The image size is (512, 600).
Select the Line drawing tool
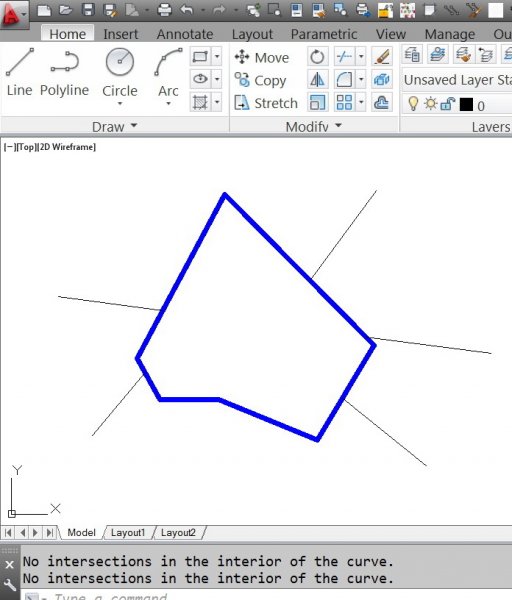(x=20, y=72)
